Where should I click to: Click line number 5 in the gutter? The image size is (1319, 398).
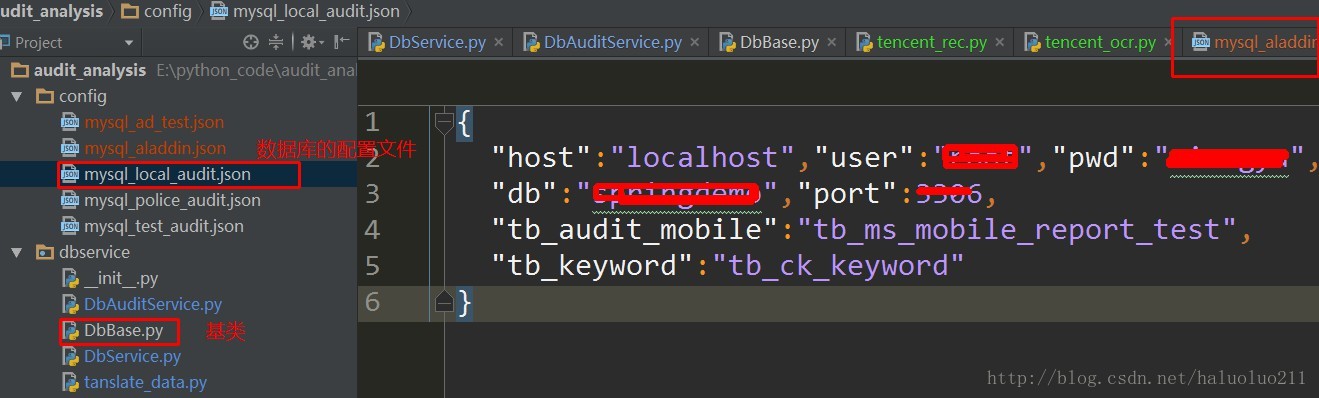(372, 266)
